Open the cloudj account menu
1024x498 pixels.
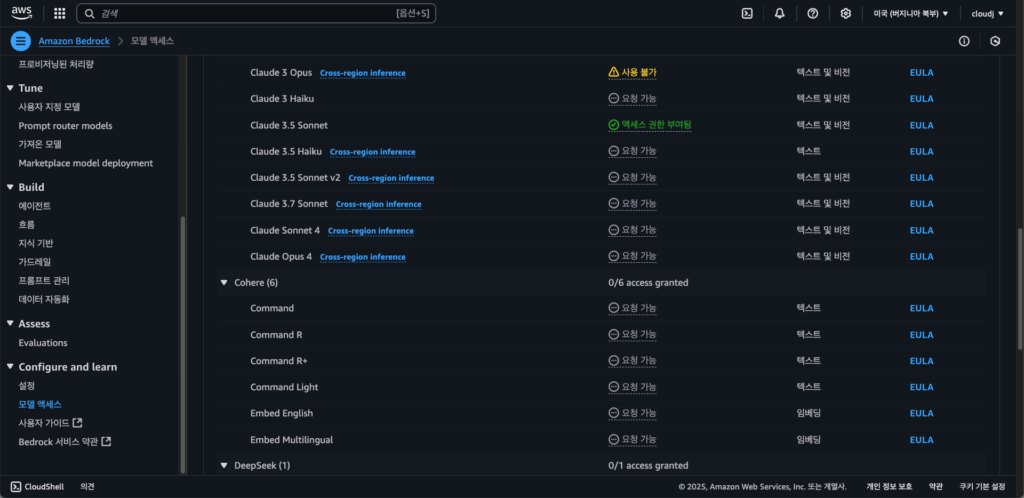click(x=987, y=13)
